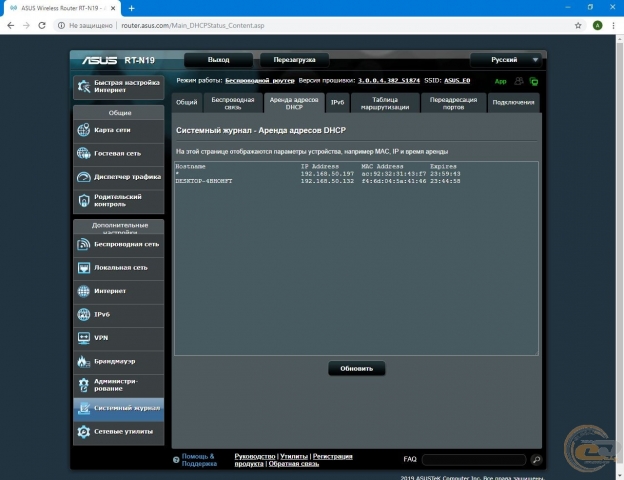Click the Help & Support question icon
Image resolution: width=624 pixels, height=480 pixels.
(x=176, y=460)
